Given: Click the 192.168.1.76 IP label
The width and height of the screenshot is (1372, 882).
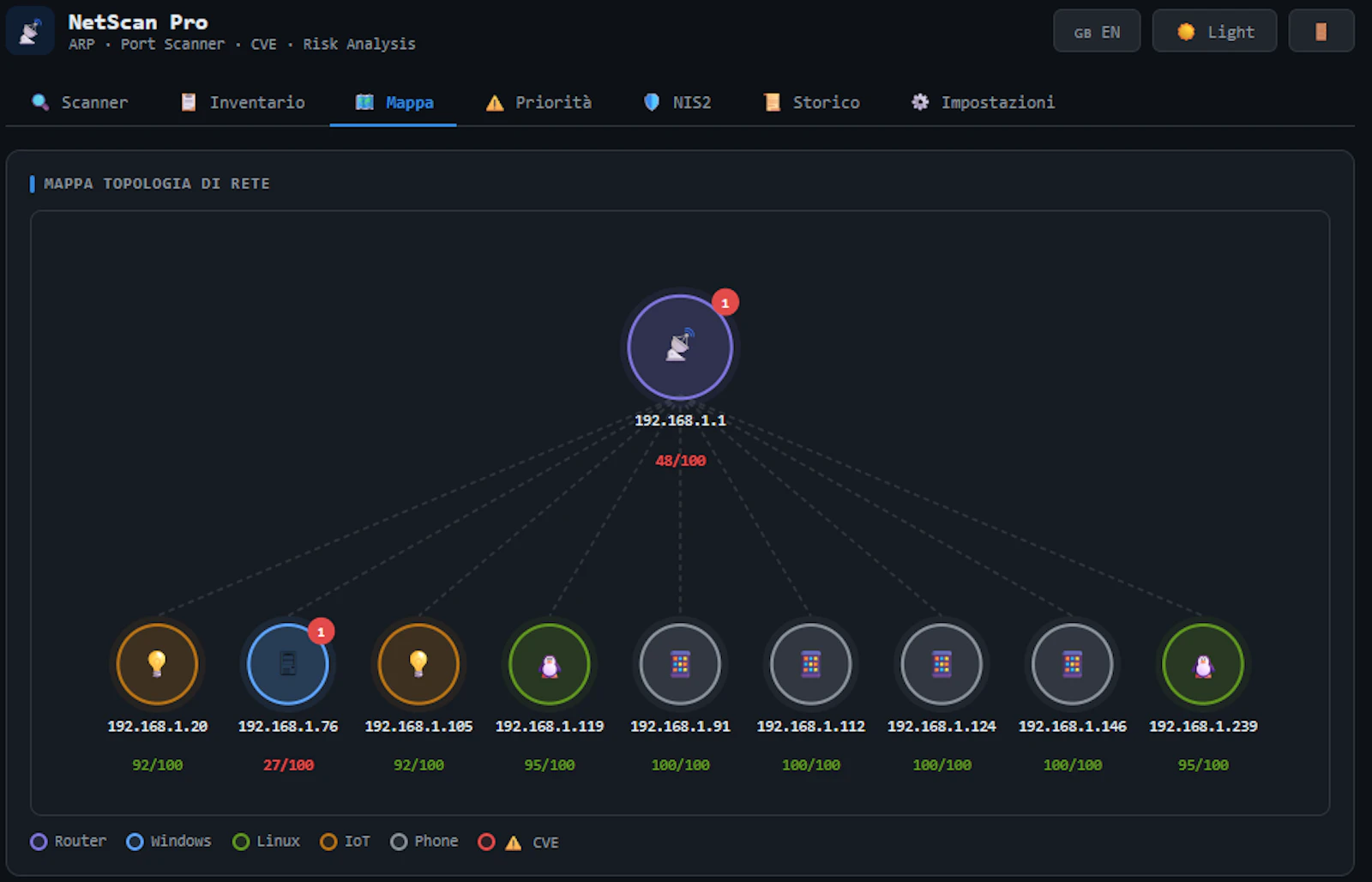Looking at the screenshot, I should pos(288,726).
